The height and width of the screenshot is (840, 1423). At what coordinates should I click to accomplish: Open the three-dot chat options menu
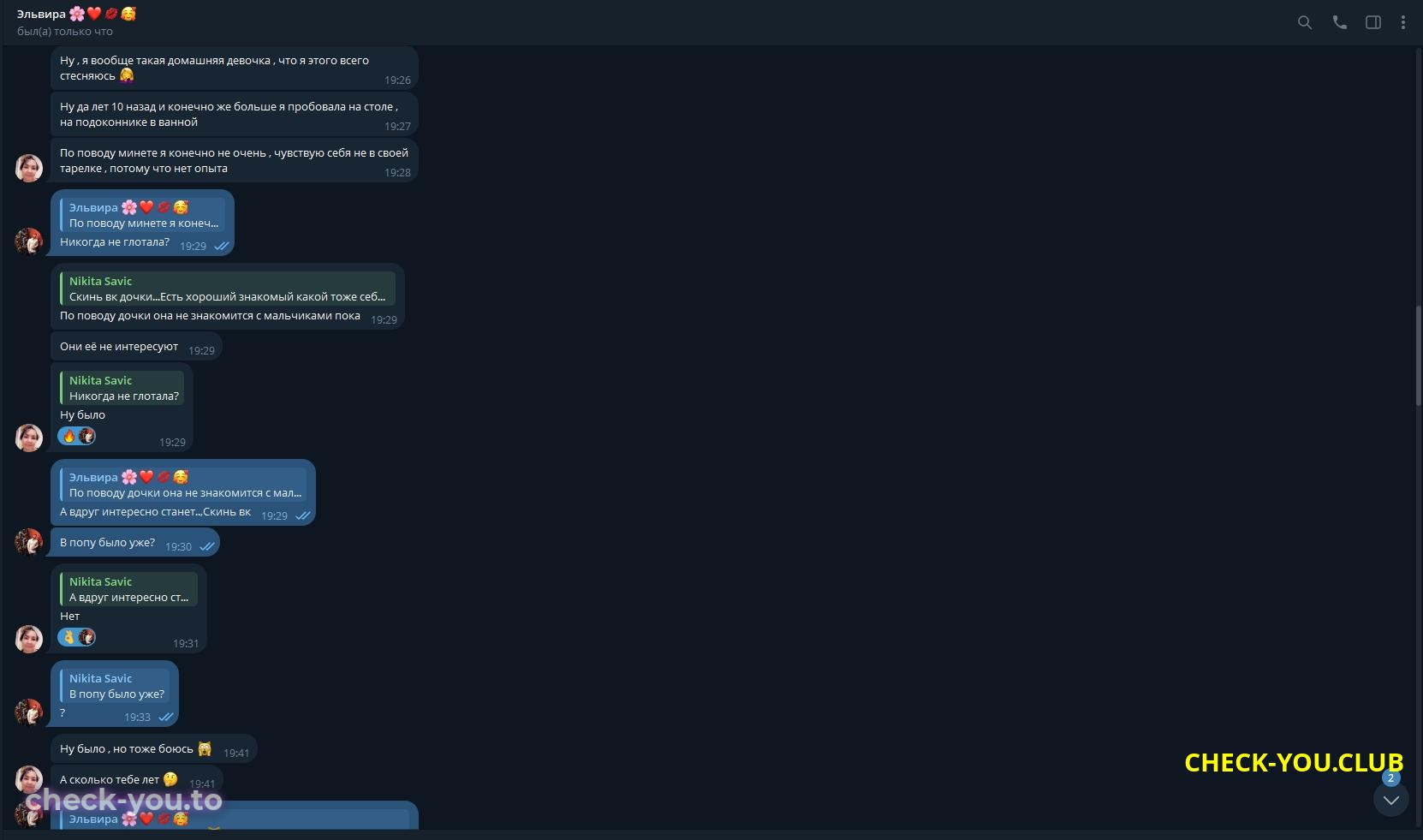click(1402, 22)
